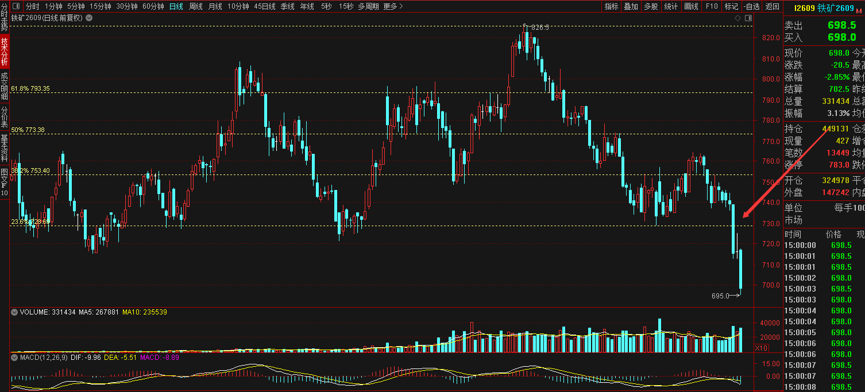This screenshot has height=392, width=865.
Task: Click the -自选 watchlist button
Action: pos(751,7)
